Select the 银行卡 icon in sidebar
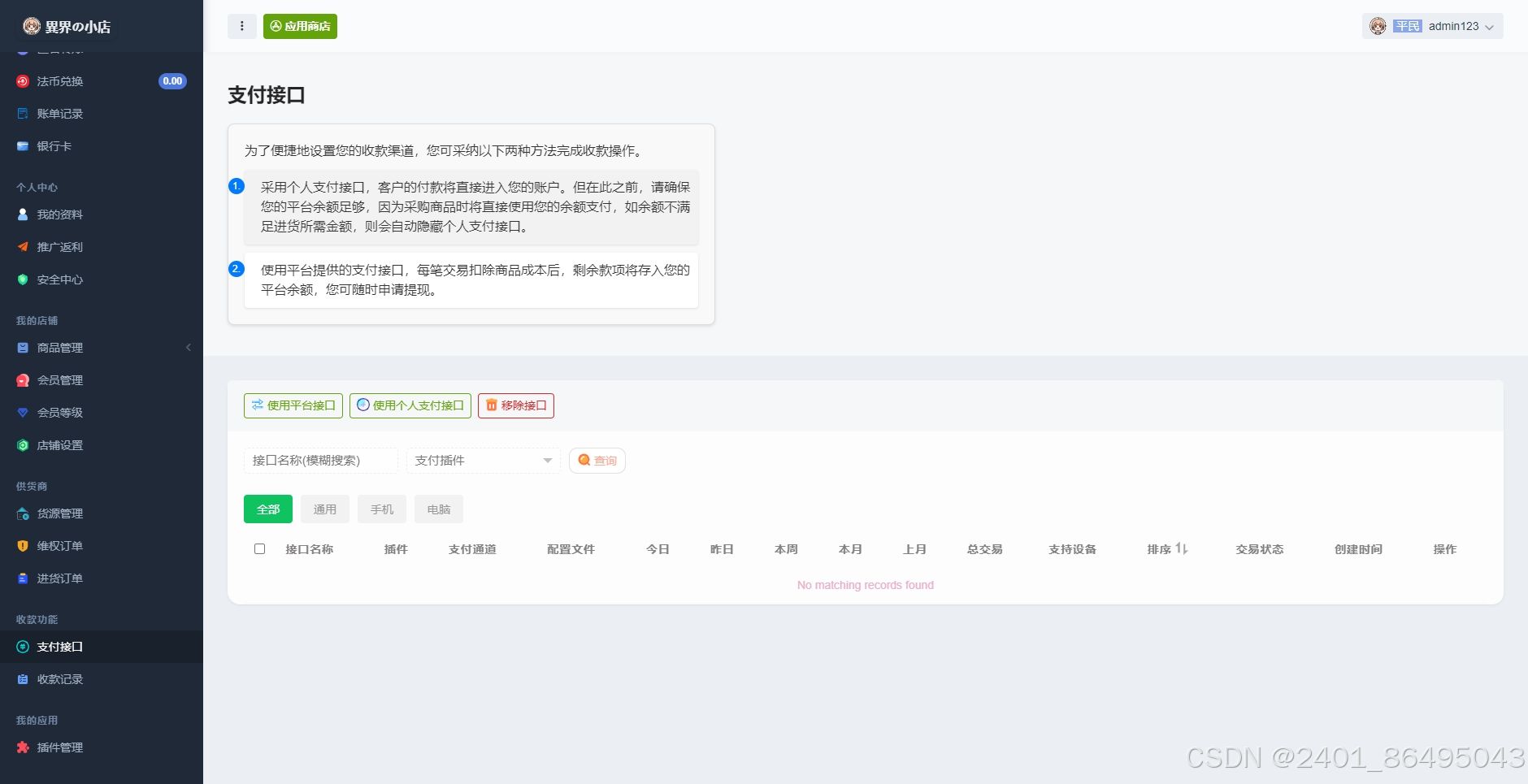Viewport: 1528px width, 784px height. (x=23, y=145)
